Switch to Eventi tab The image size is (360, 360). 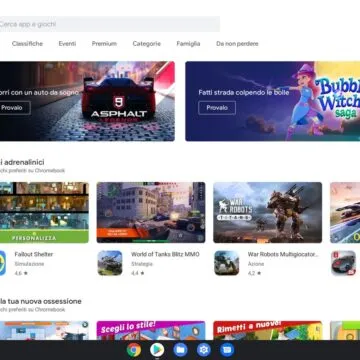(67, 44)
